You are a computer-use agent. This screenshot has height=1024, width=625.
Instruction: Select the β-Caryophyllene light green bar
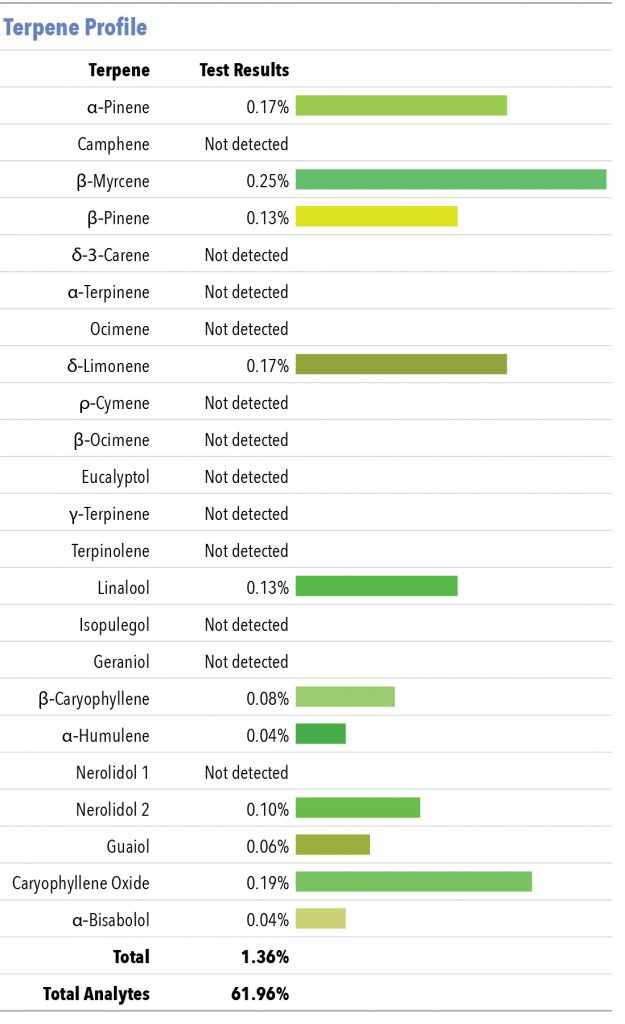click(345, 697)
